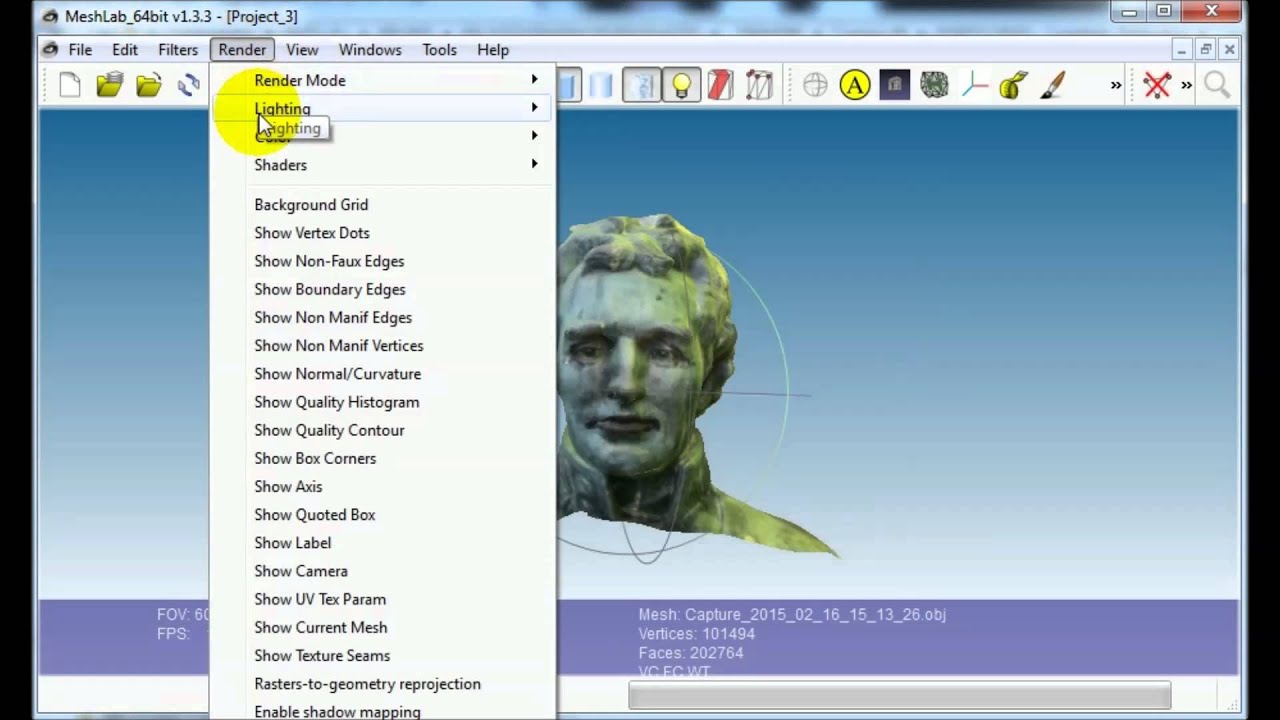
Task: Open the Help menu
Action: 493,49
